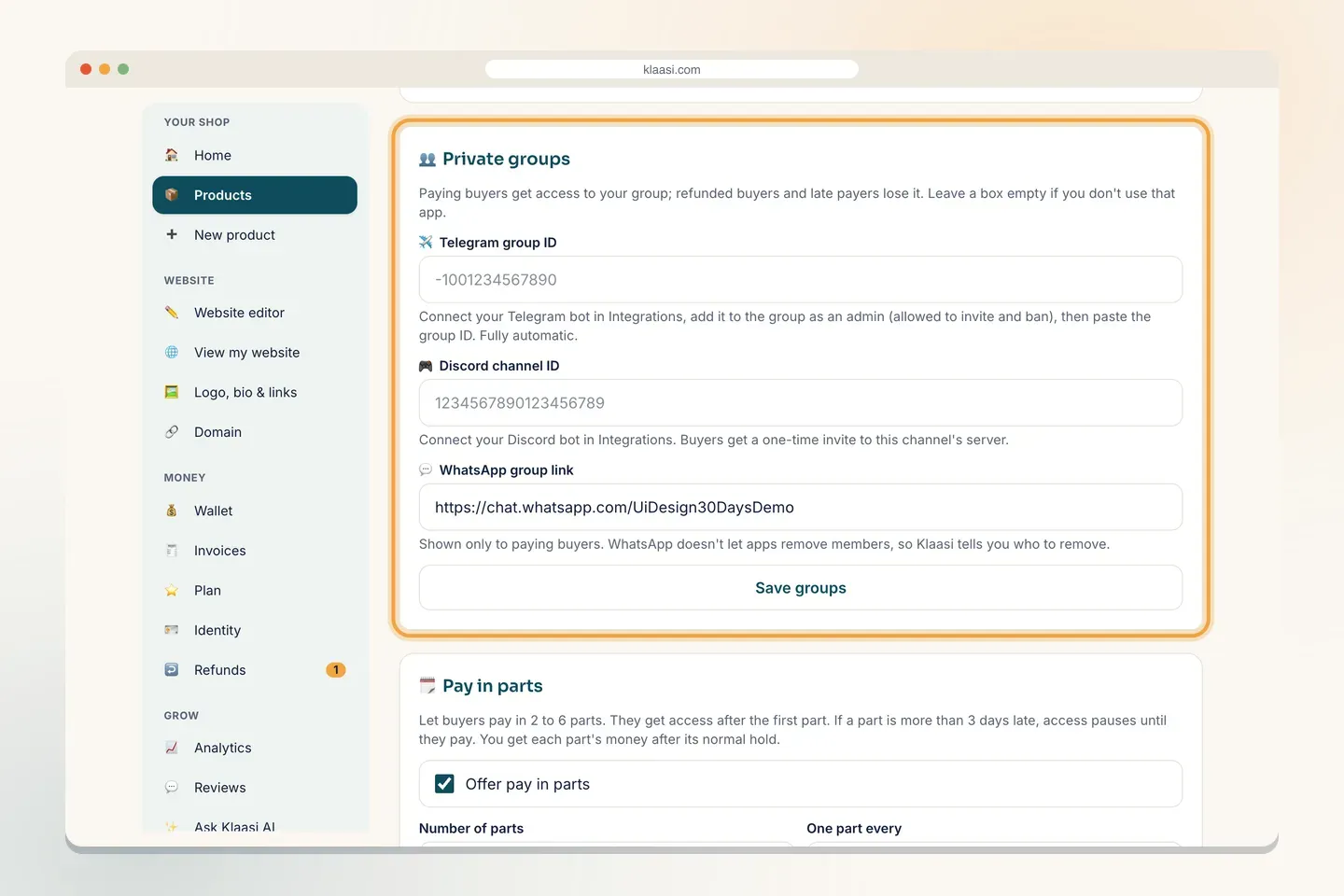Uncheck the Offer pay in parts checkbox
Image resolution: width=1344 pixels, height=896 pixels.
coord(445,784)
